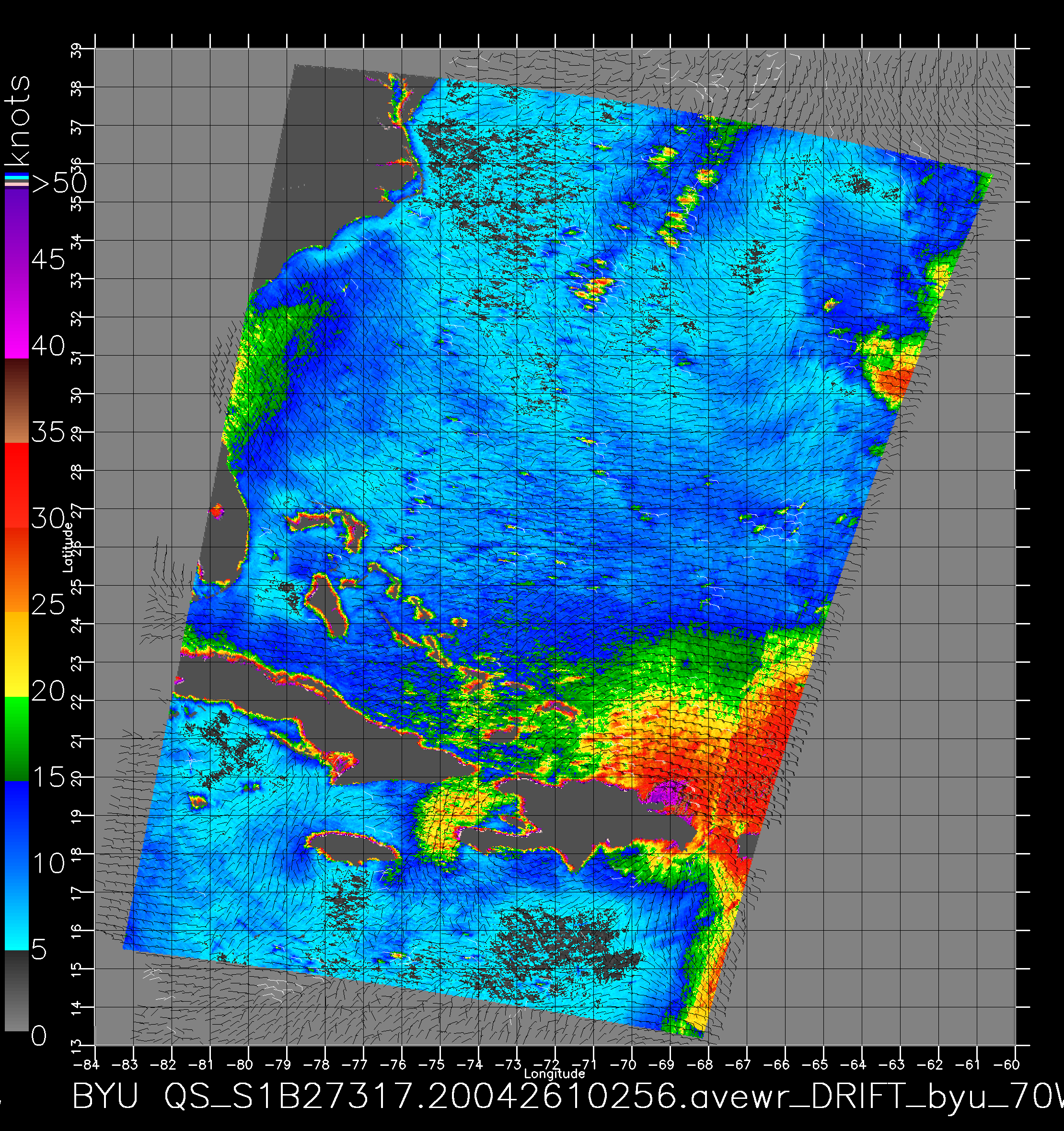Click the "29" latitude tick label
This screenshot has height=1131, width=1064.
pyautogui.click(x=76, y=434)
